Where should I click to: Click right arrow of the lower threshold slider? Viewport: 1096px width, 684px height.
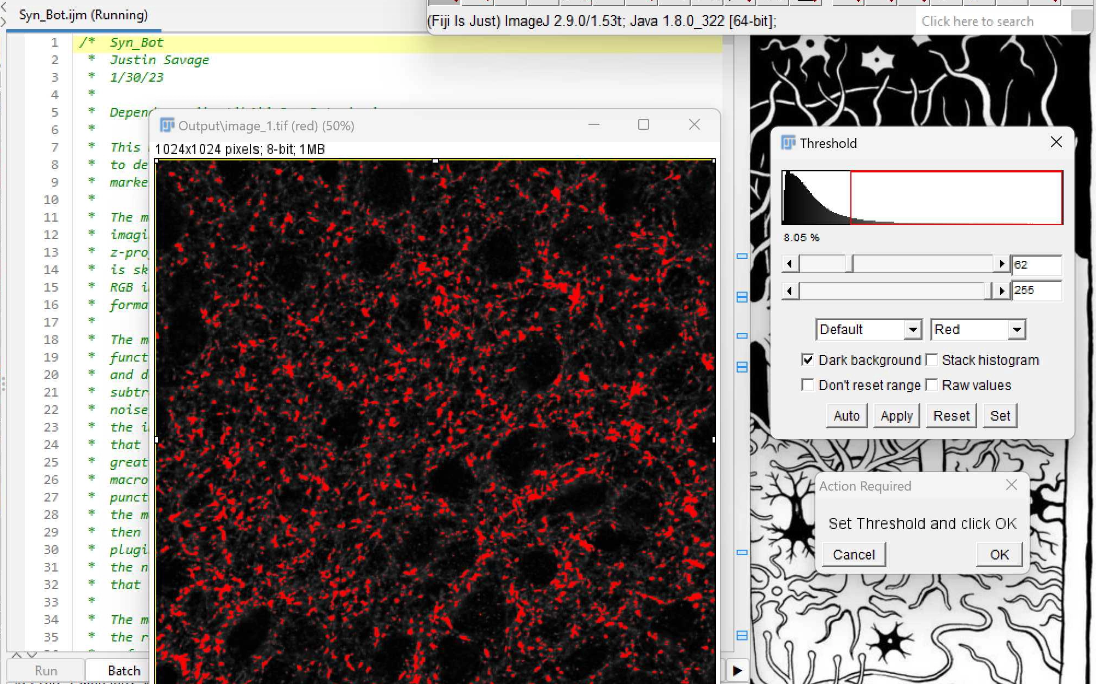click(1001, 264)
